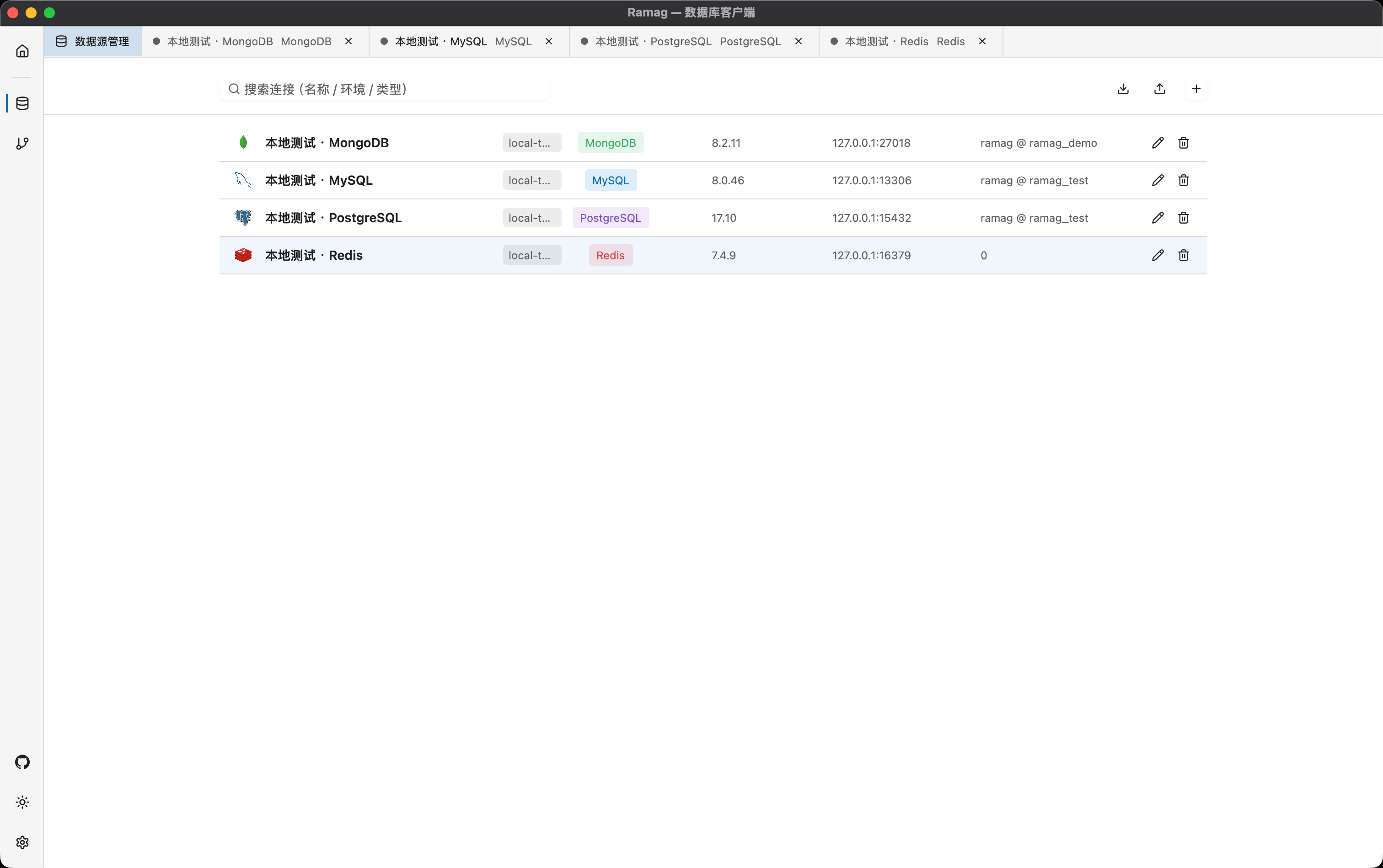
Task: Click the export upload icon
Action: 1160,89
